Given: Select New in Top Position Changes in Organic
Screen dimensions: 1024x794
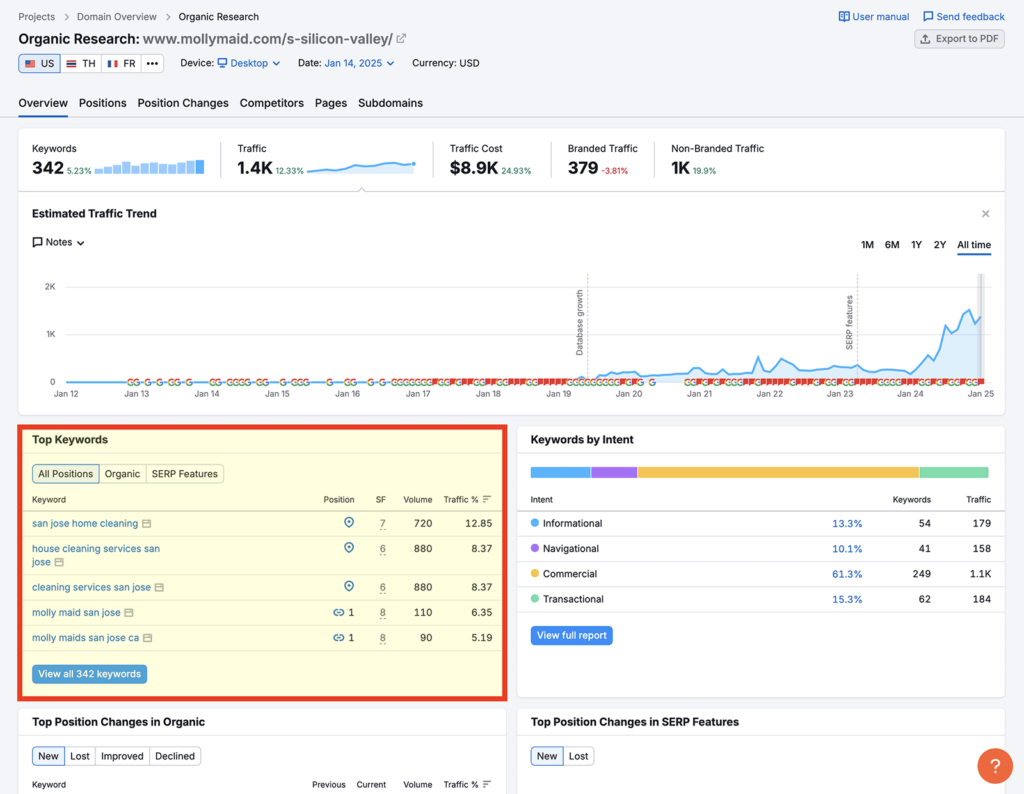Looking at the screenshot, I should [48, 756].
